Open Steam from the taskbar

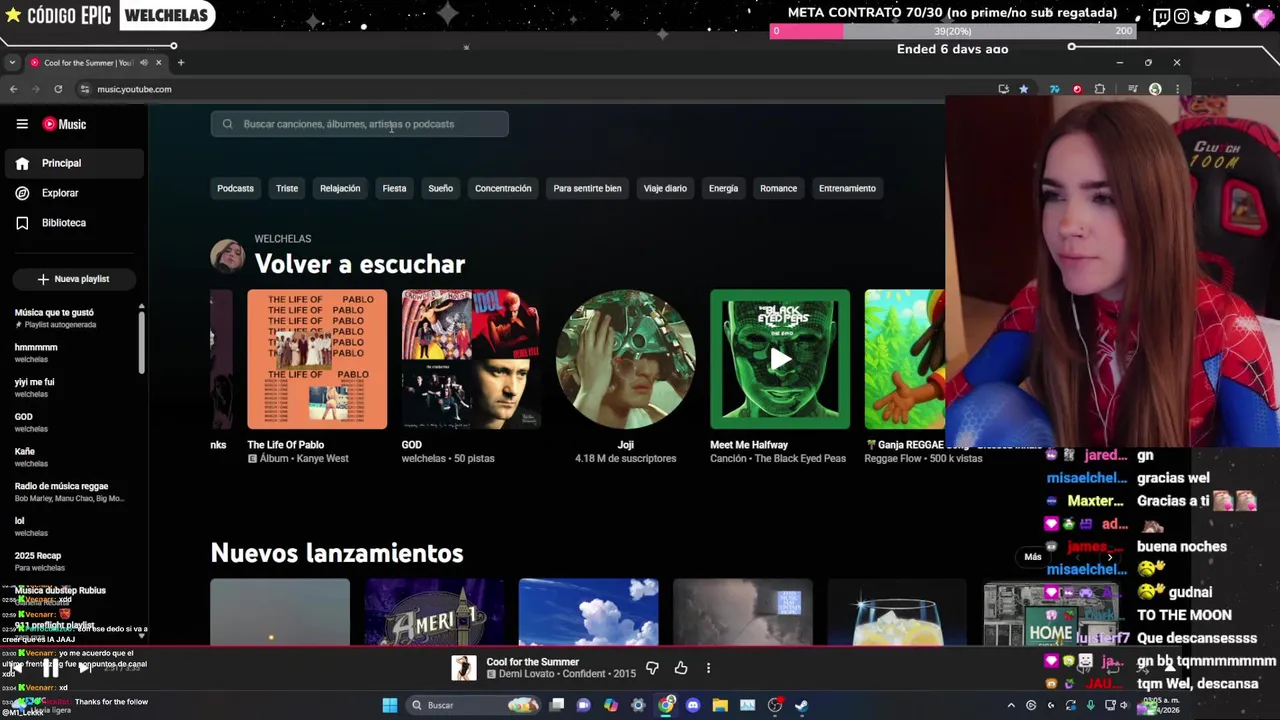click(x=801, y=705)
